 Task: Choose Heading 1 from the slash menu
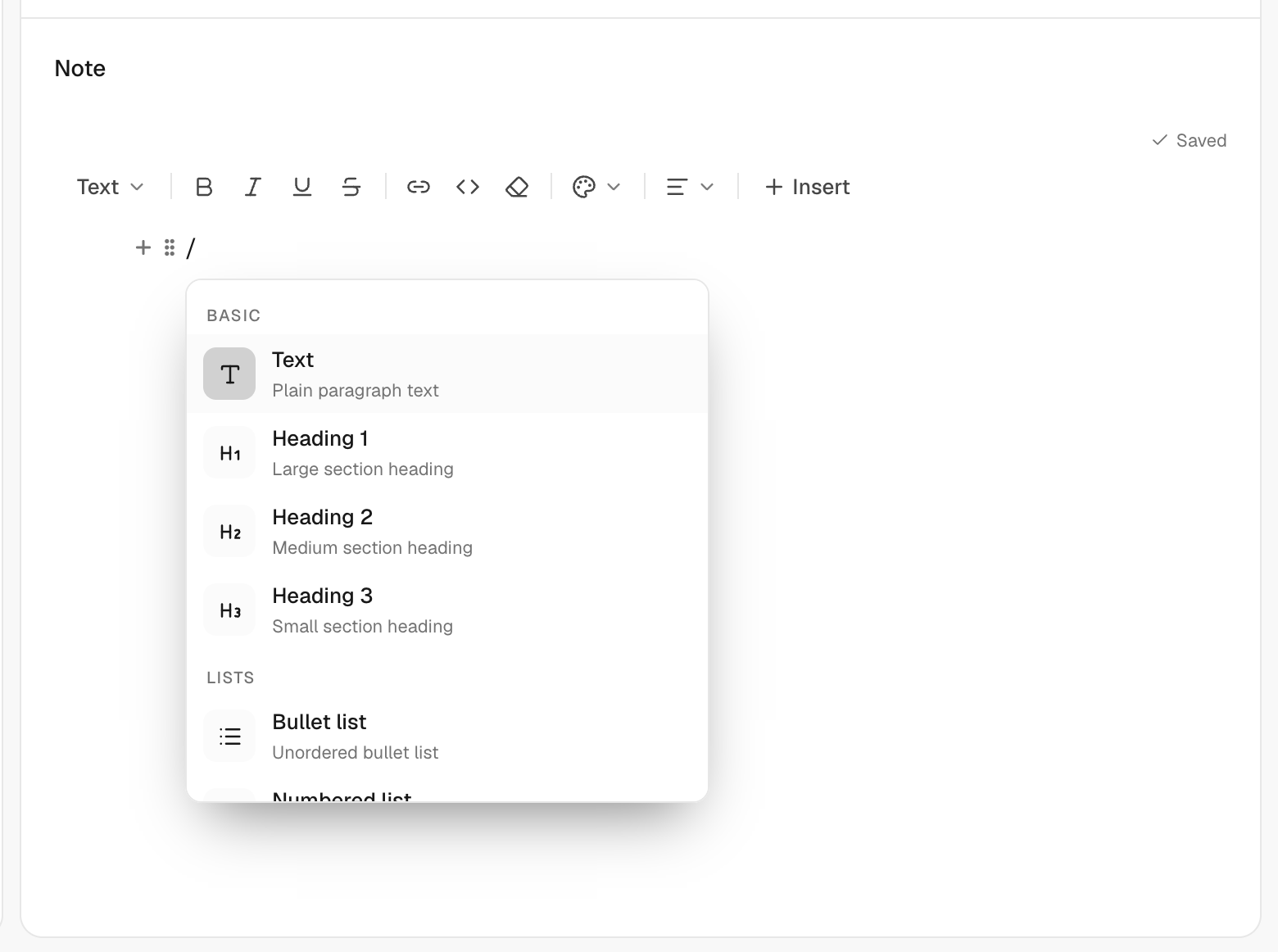(447, 452)
